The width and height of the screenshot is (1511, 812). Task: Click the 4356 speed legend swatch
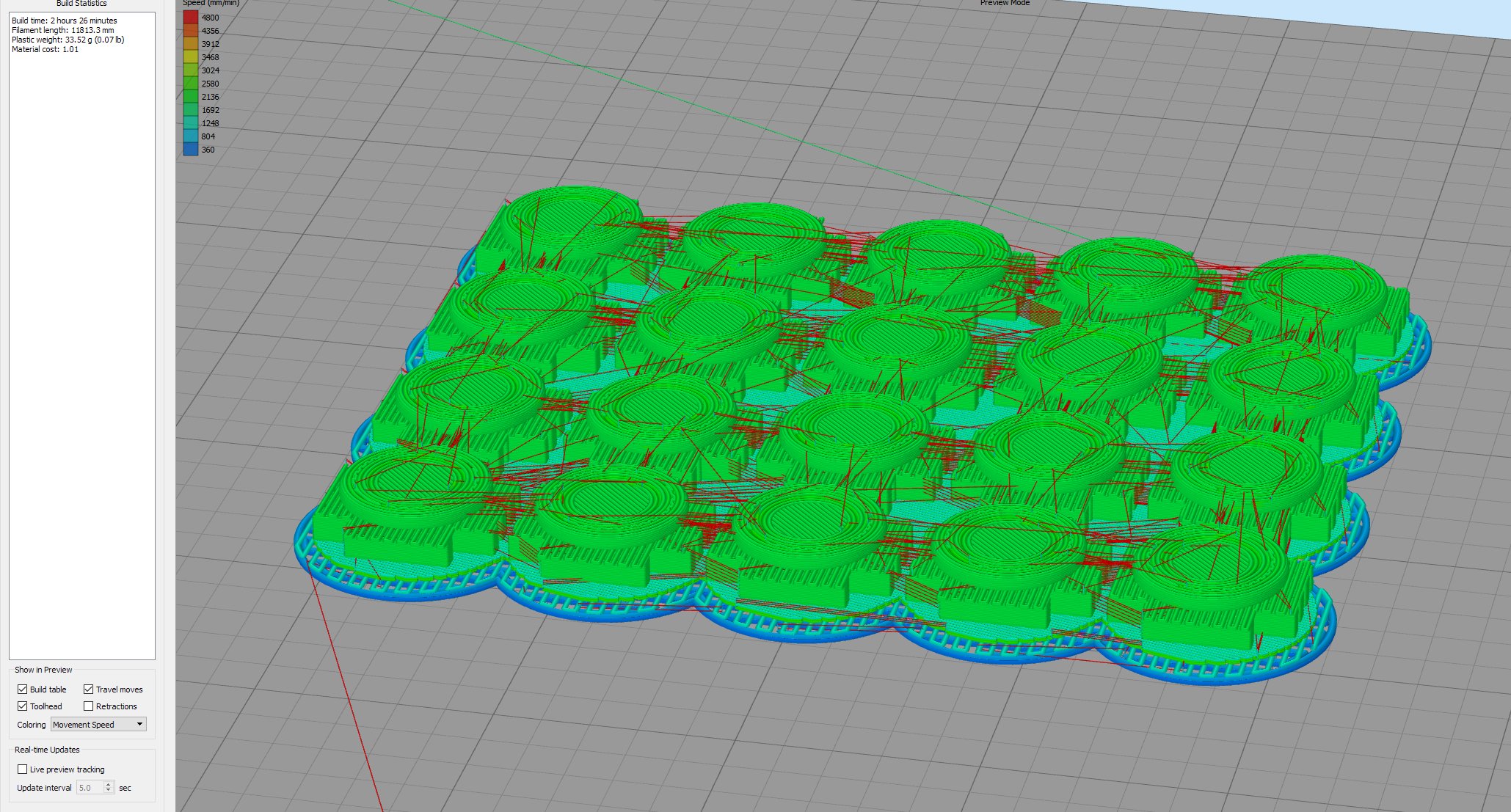191,30
